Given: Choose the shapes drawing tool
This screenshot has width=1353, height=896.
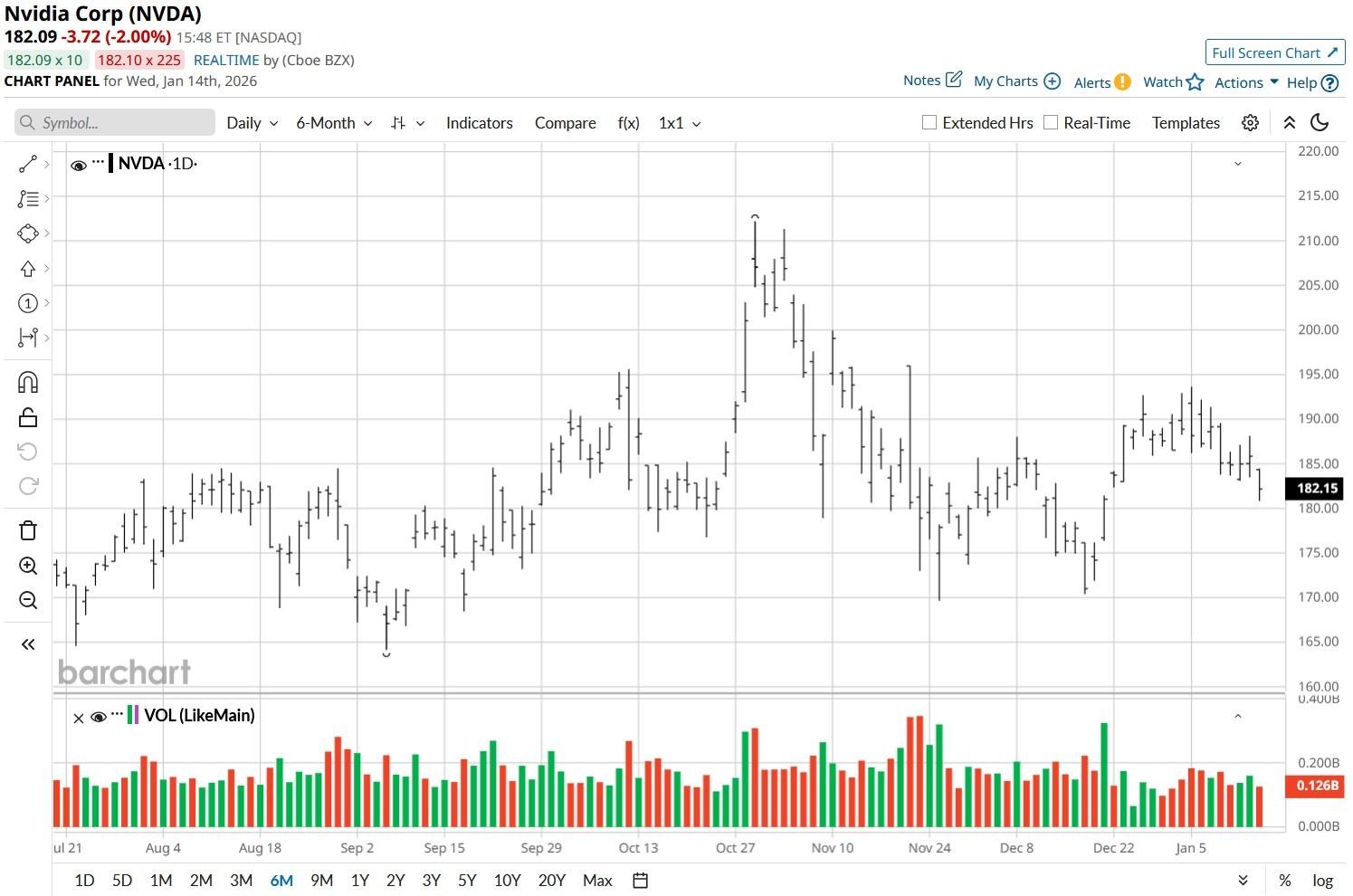Looking at the screenshot, I should (x=28, y=234).
